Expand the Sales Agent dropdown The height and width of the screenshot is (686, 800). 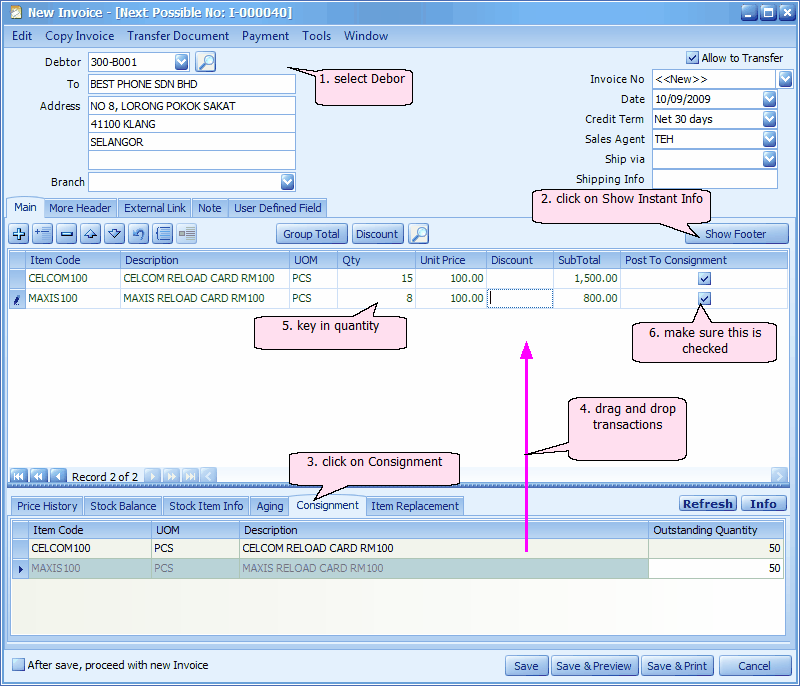click(x=769, y=139)
